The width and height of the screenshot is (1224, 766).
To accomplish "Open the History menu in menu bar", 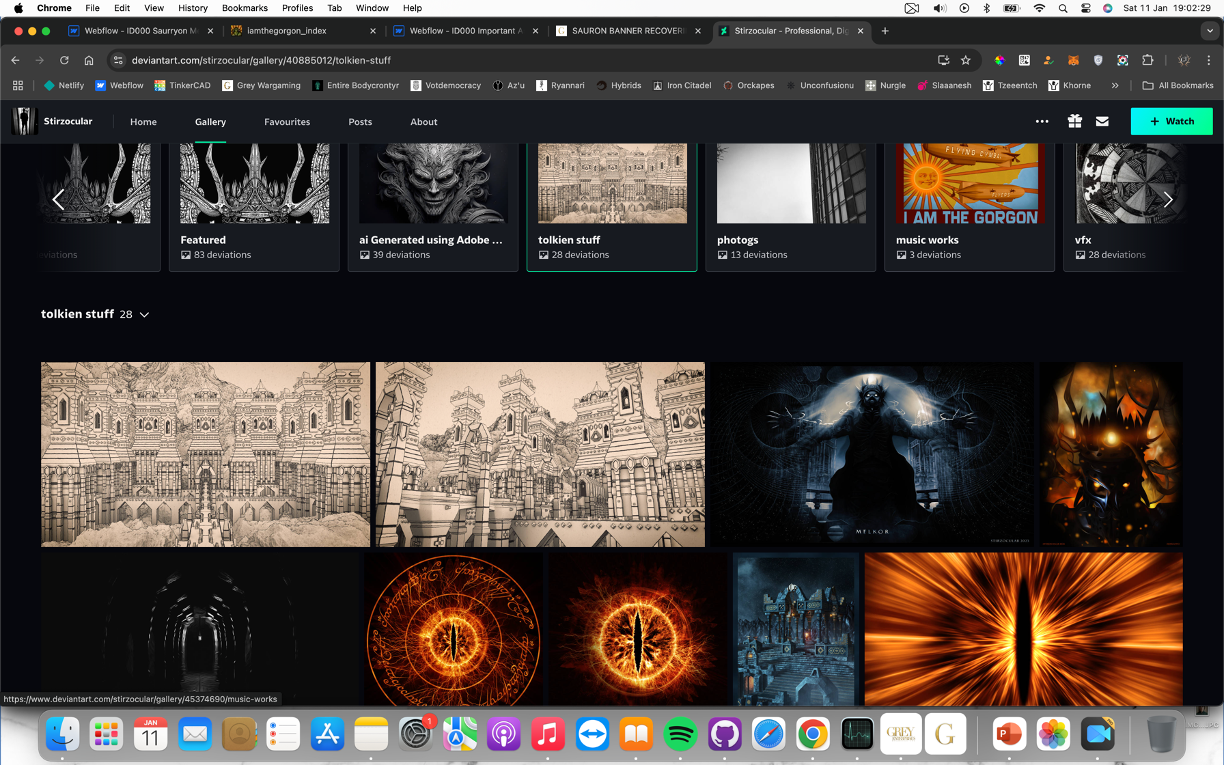I will [x=193, y=8].
